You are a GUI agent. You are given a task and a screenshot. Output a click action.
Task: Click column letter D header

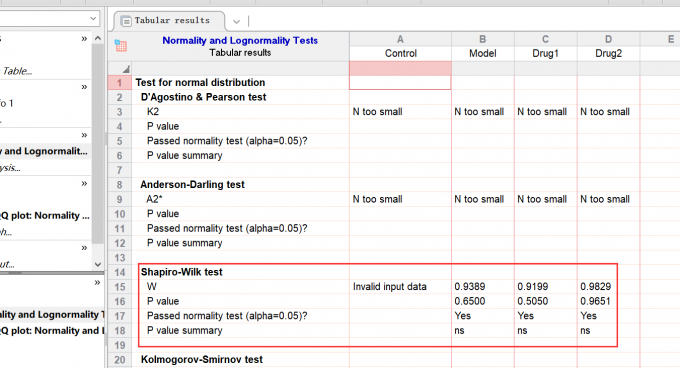pyautogui.click(x=608, y=39)
